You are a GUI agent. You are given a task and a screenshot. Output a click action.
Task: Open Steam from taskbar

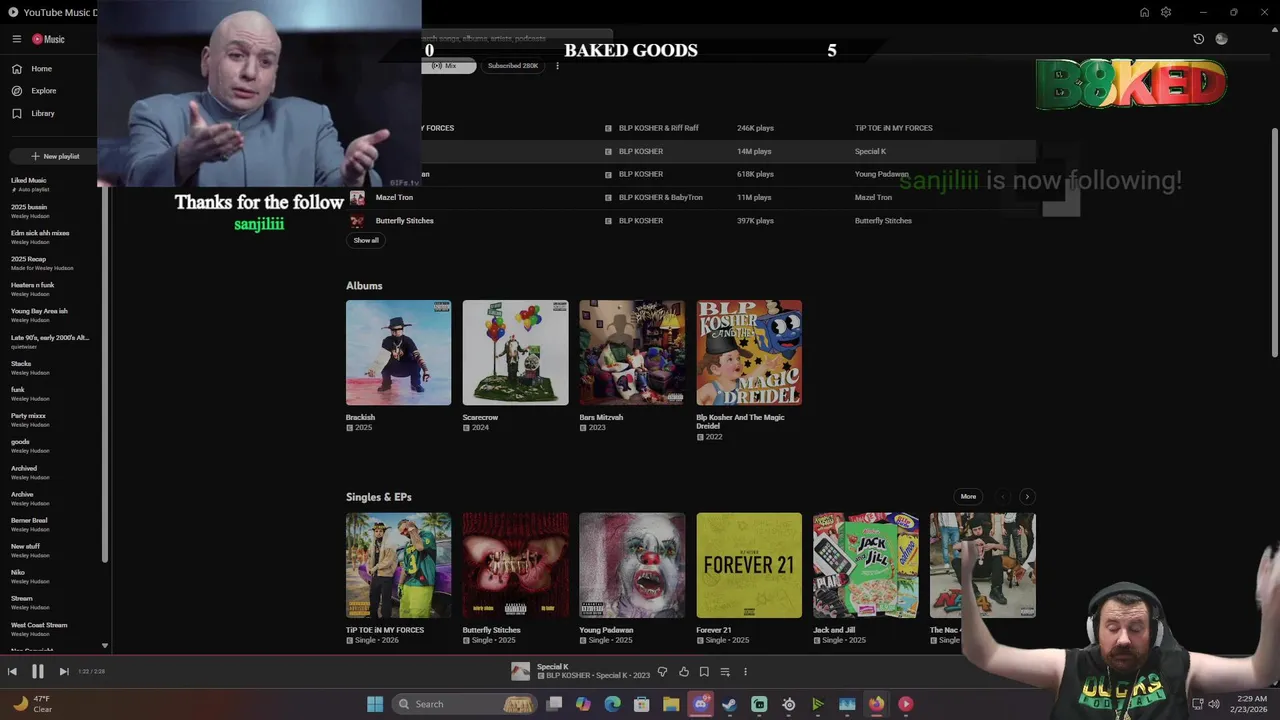point(729,704)
